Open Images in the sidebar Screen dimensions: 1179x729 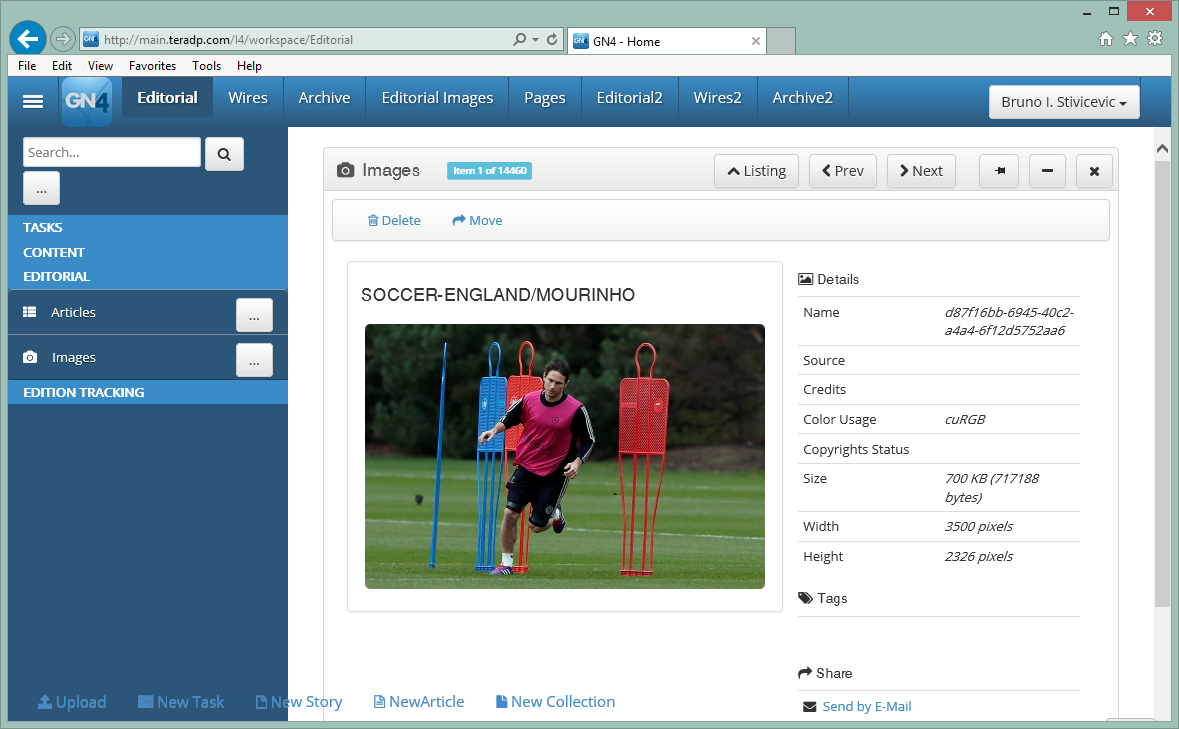[x=73, y=357]
